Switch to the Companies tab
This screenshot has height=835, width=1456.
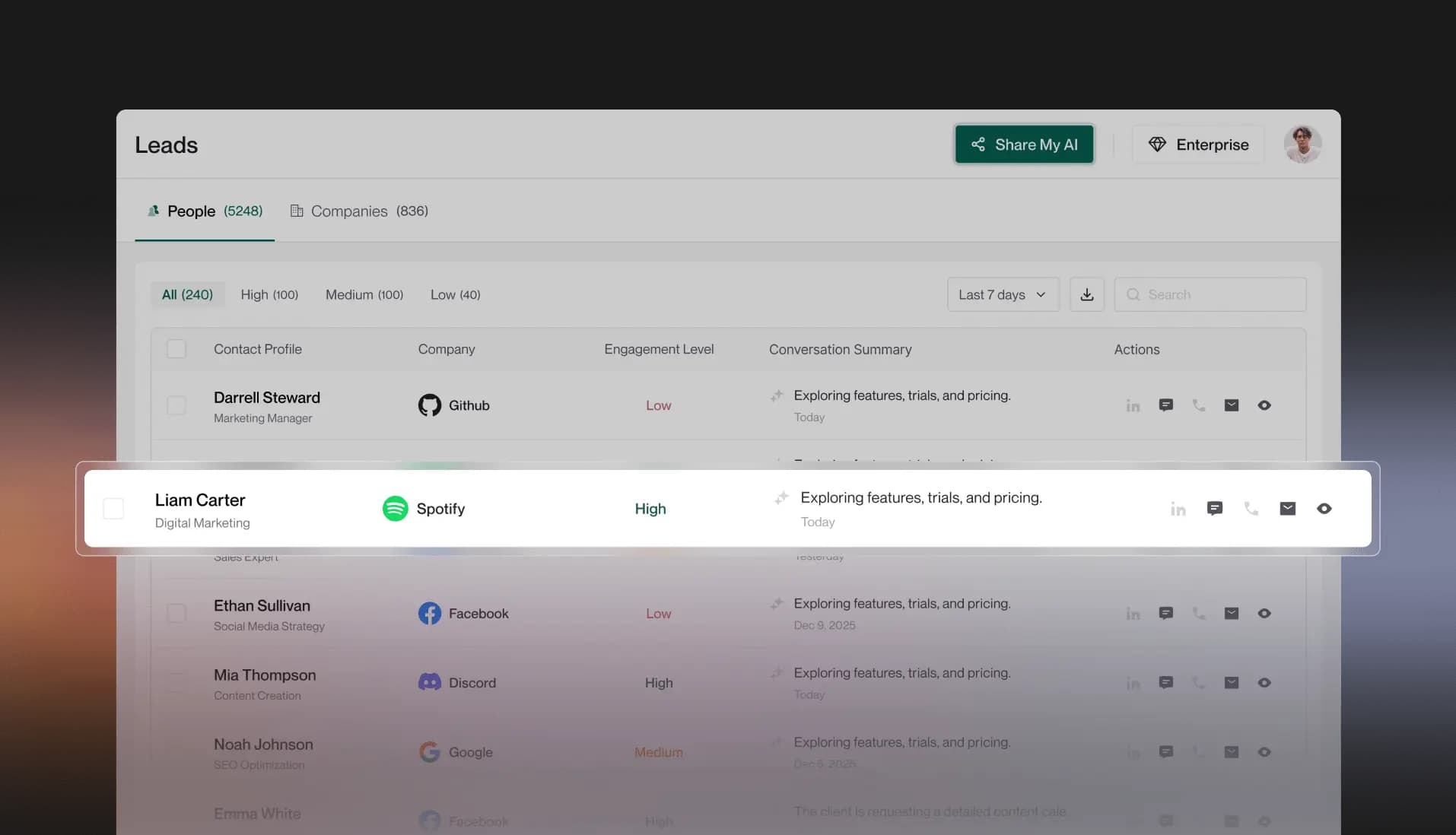coord(358,211)
